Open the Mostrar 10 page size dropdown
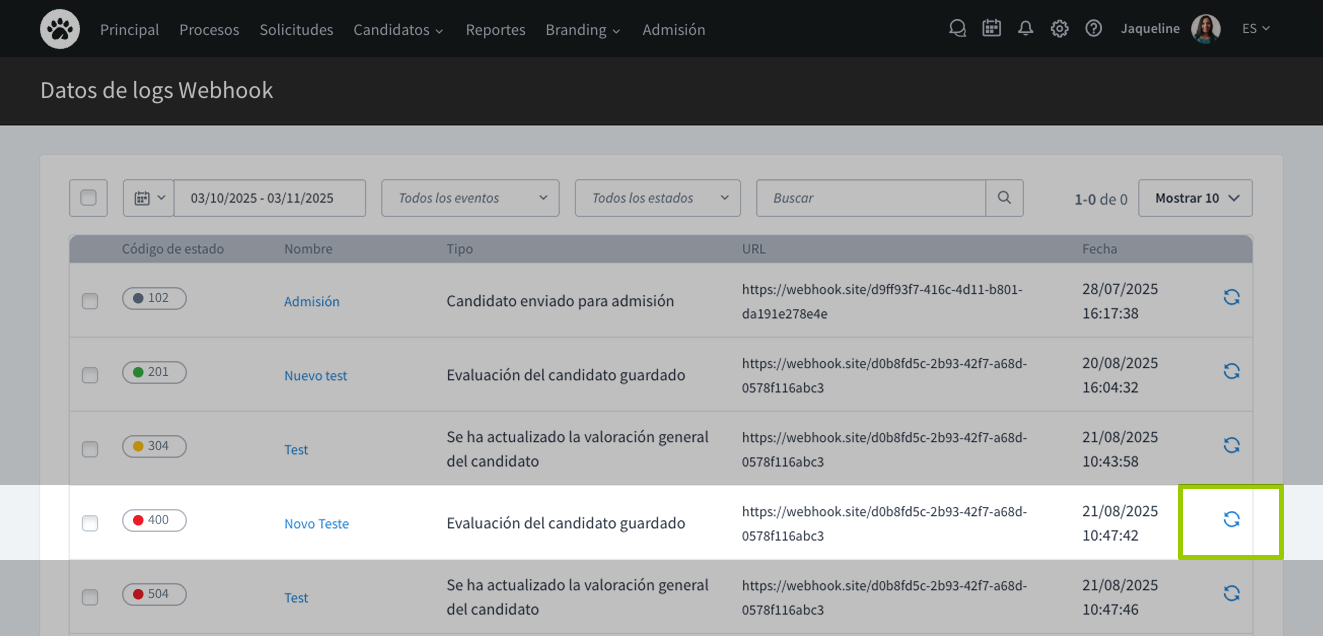This screenshot has height=636, width=1323. [1195, 198]
